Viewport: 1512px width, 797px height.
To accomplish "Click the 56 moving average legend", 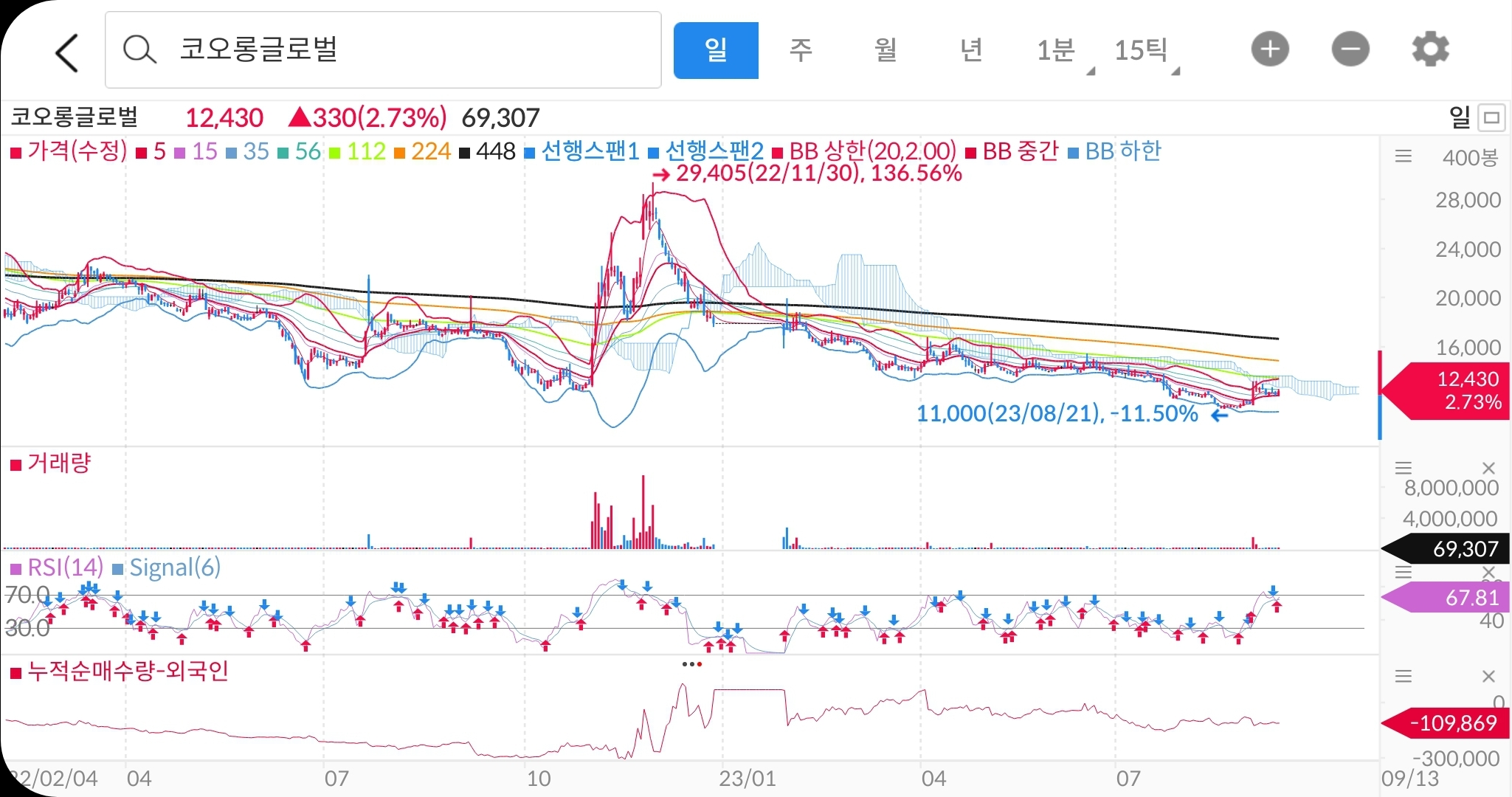I will click(x=299, y=151).
